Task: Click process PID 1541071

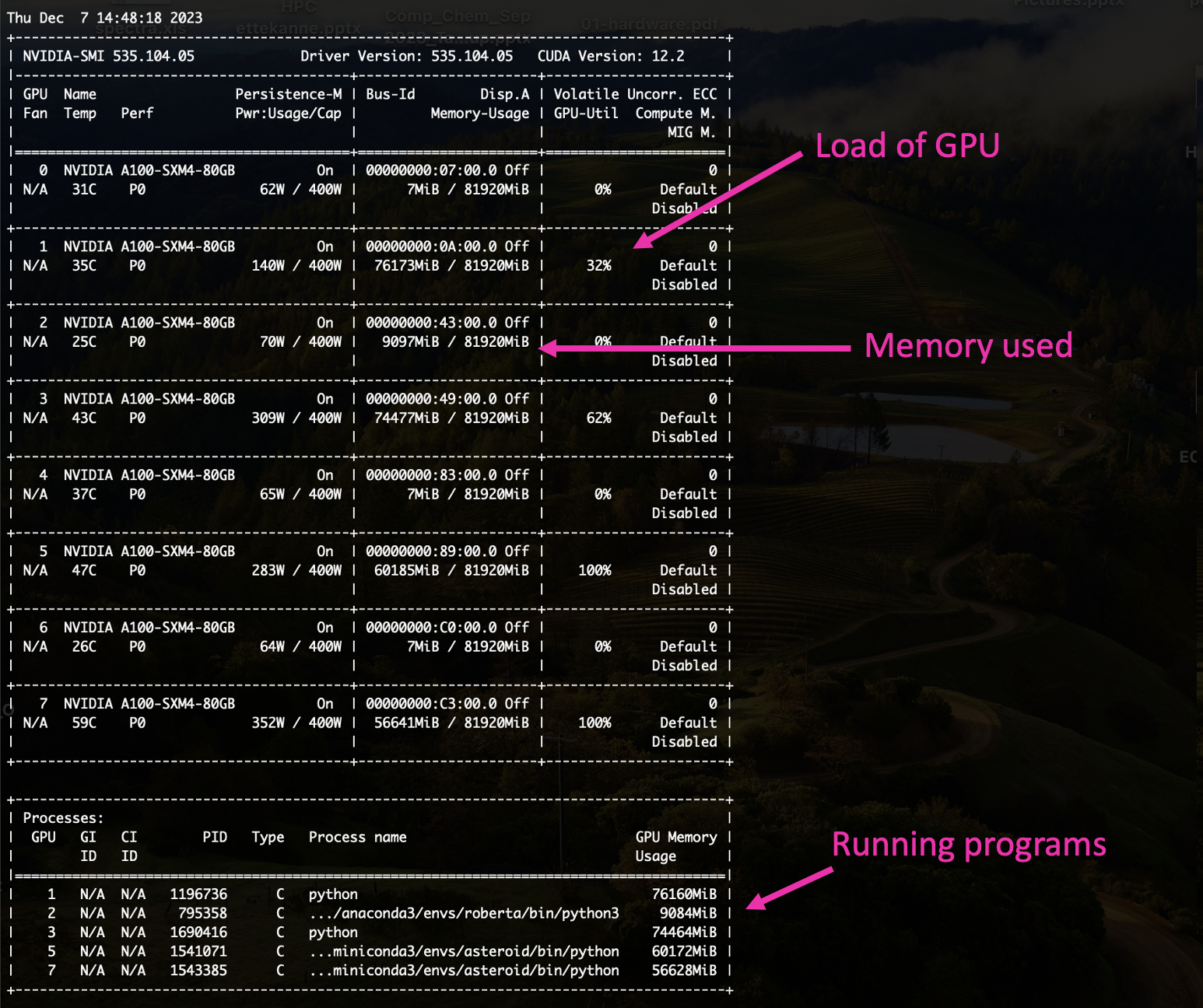Action: coord(198,951)
